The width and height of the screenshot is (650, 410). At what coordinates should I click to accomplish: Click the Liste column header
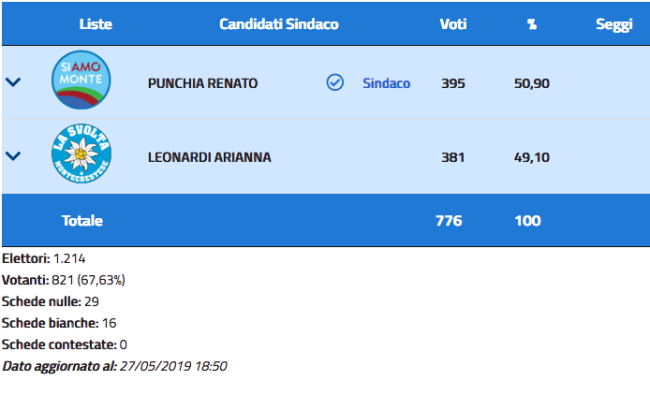[95, 24]
